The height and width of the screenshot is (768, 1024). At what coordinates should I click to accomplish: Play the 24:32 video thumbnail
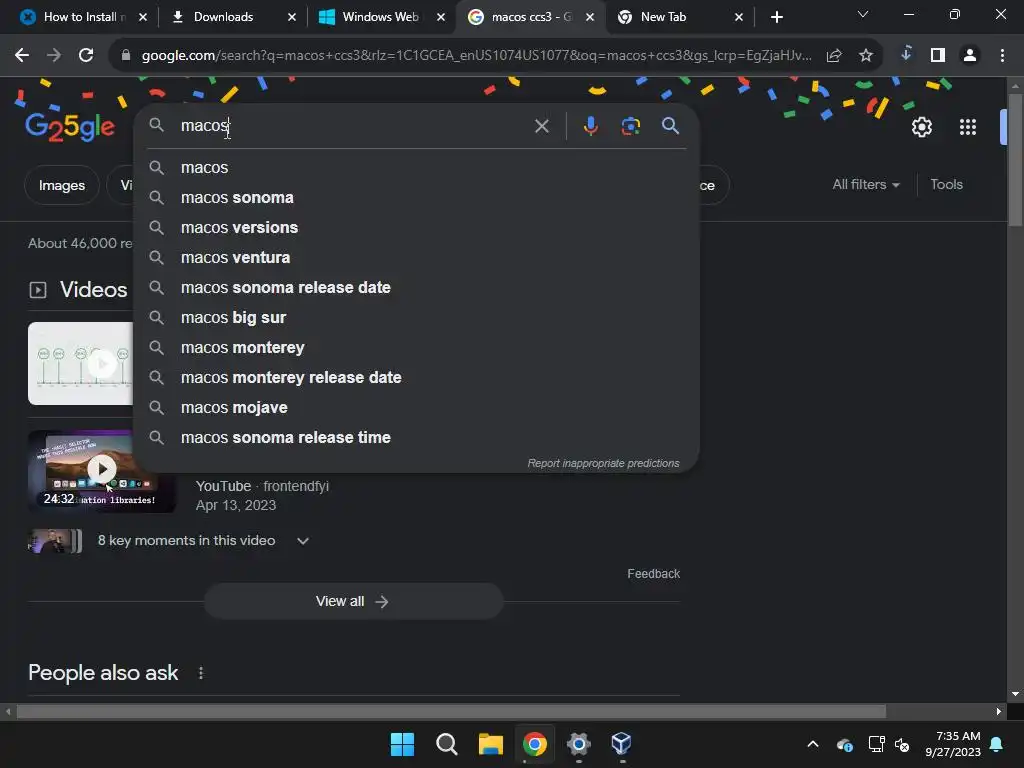point(101,471)
